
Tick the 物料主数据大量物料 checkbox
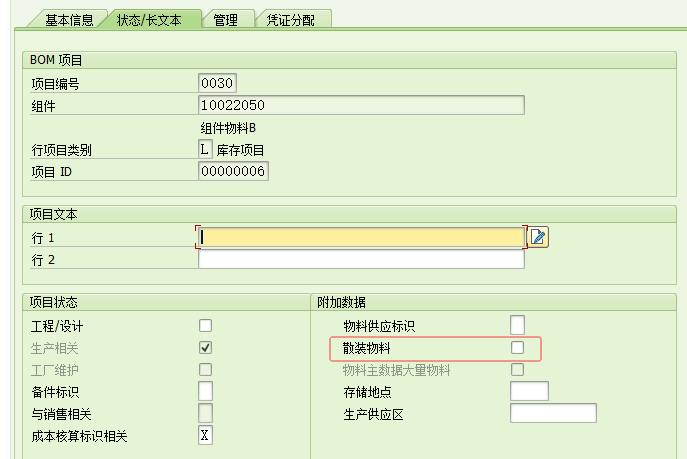(517, 369)
